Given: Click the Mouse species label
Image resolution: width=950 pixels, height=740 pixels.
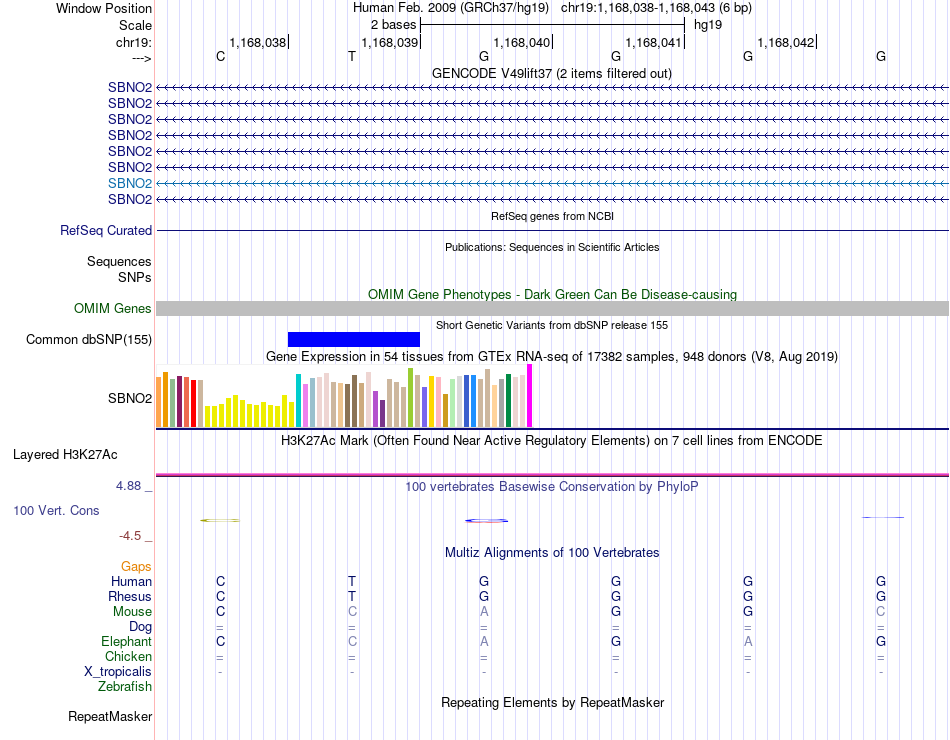Looking at the screenshot, I should (132, 612).
